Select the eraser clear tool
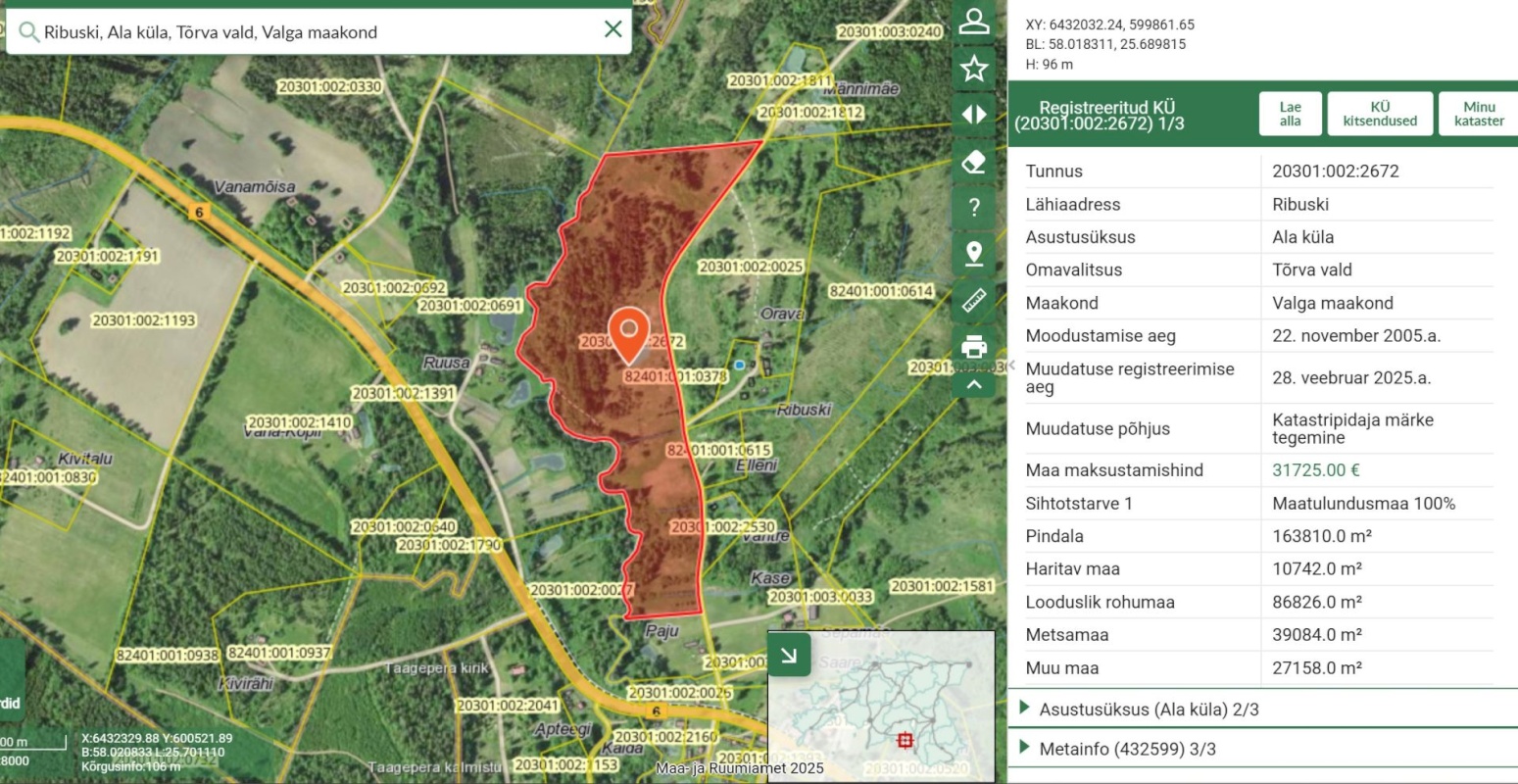 973,161
